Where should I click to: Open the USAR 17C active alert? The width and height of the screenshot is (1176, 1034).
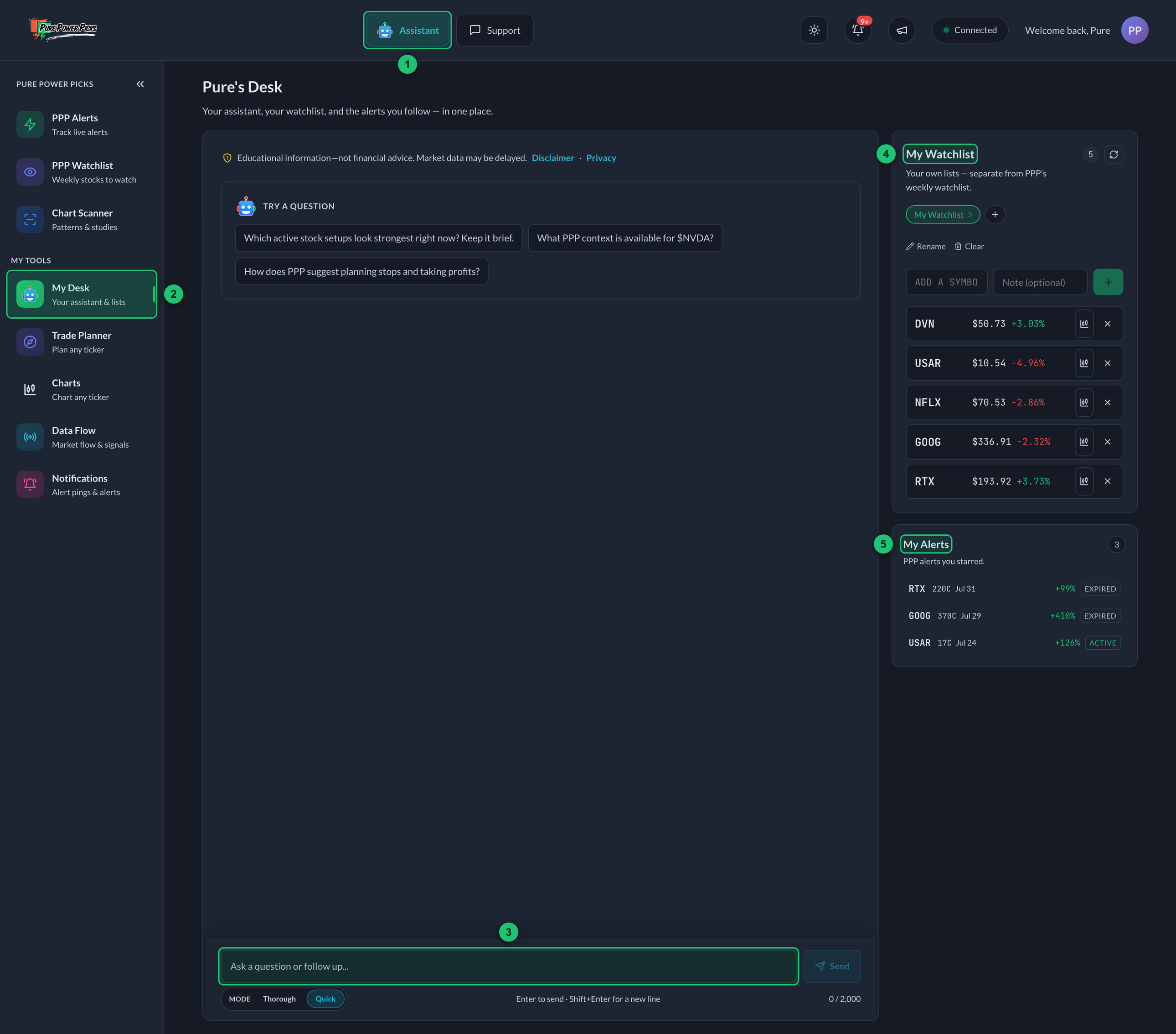[1014, 643]
